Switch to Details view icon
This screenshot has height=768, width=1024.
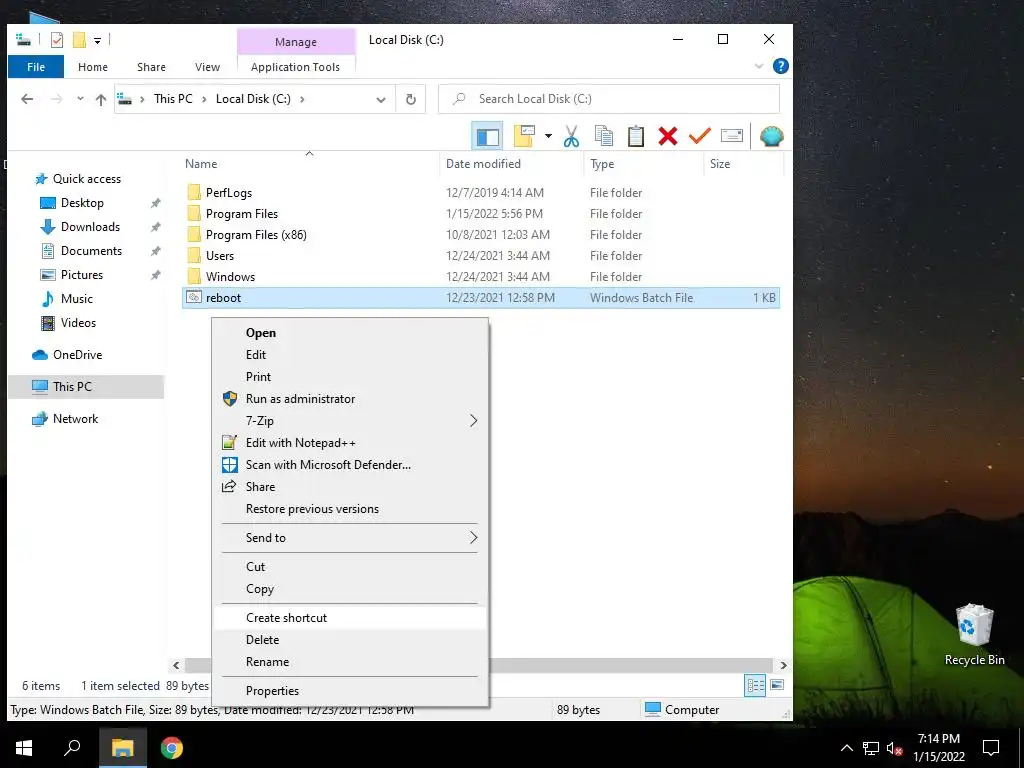755,685
